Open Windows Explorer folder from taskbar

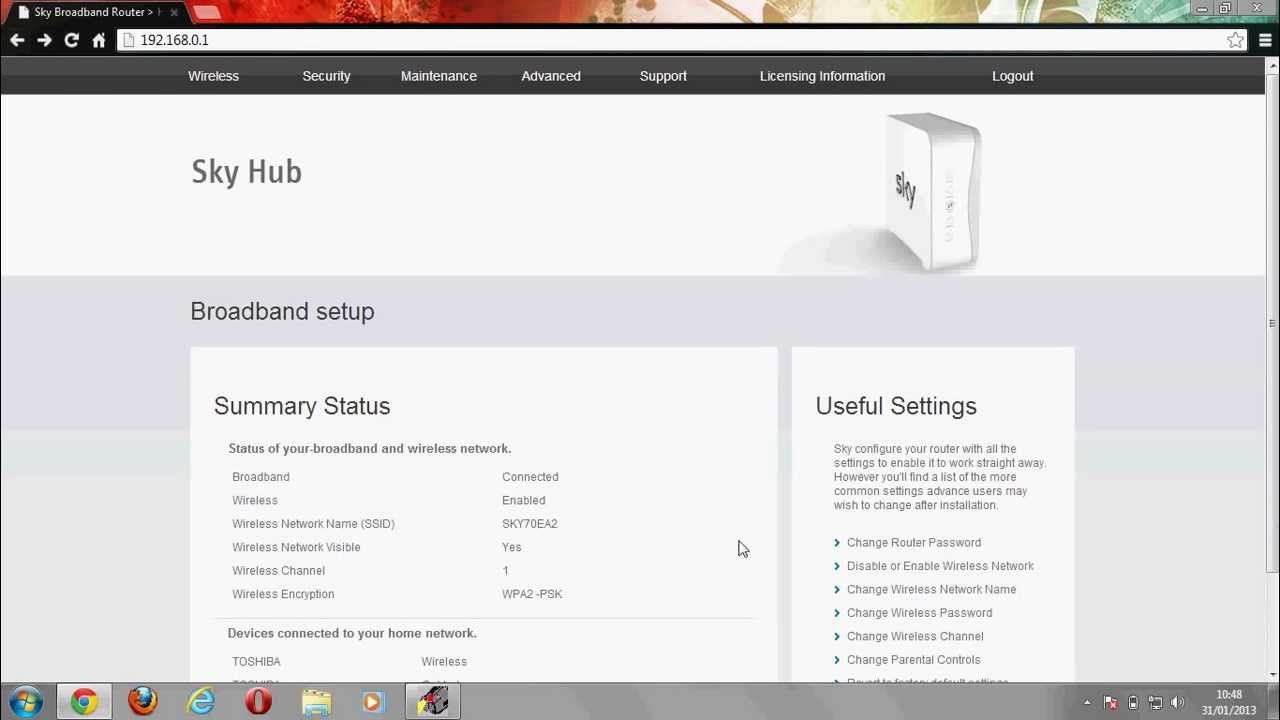[317, 702]
